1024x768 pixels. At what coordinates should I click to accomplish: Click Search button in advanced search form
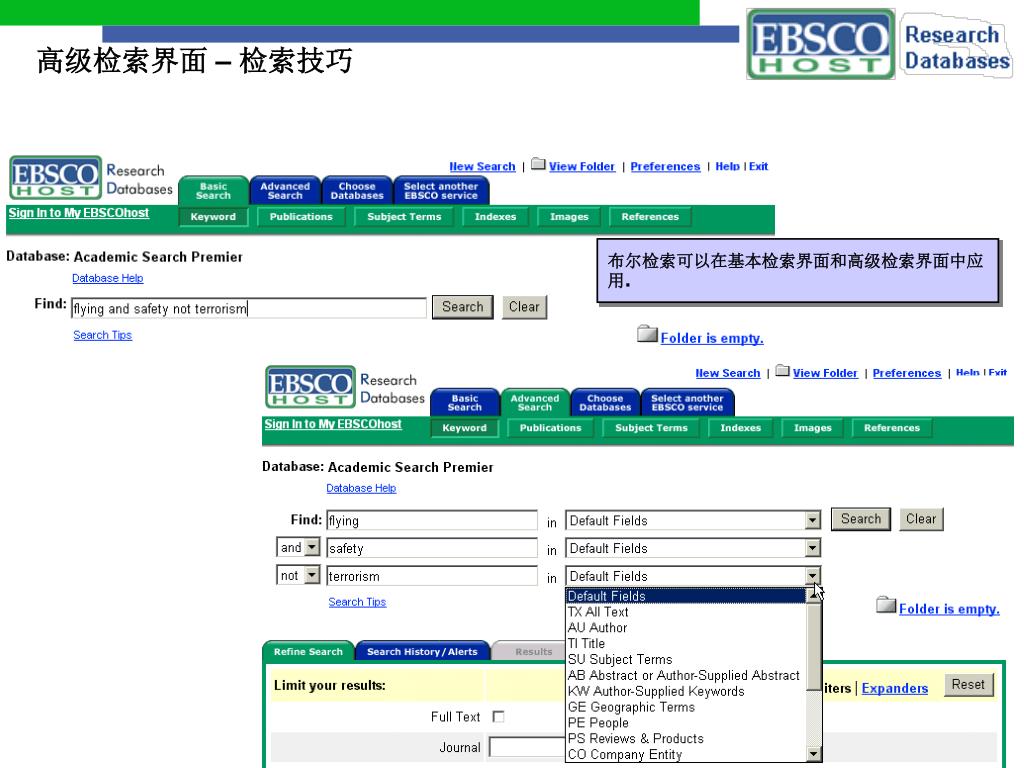click(861, 519)
